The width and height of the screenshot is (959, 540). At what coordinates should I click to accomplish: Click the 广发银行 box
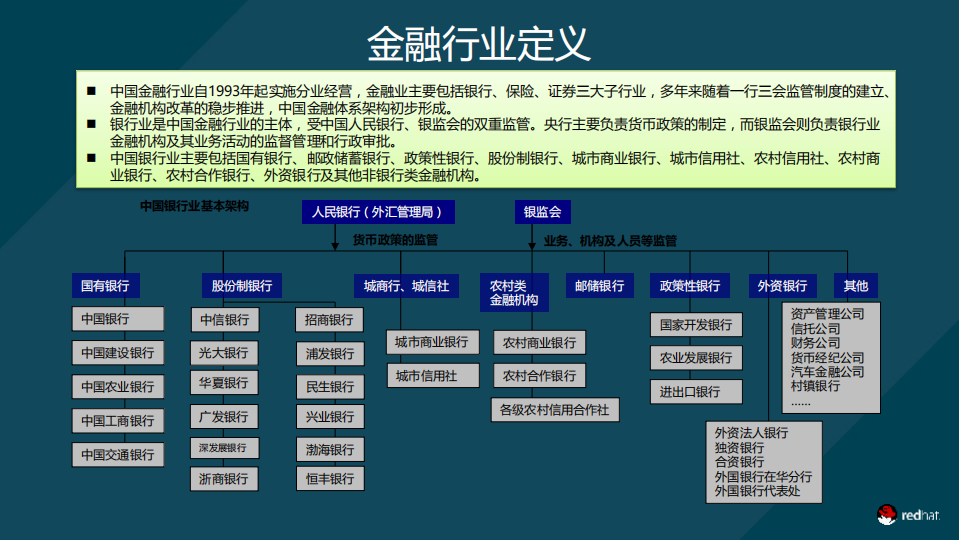point(224,416)
